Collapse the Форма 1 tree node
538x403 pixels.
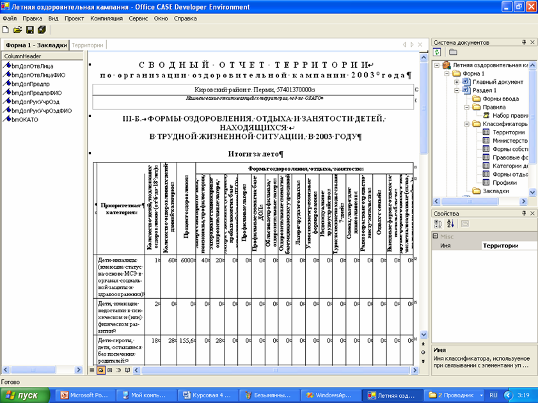447,73
